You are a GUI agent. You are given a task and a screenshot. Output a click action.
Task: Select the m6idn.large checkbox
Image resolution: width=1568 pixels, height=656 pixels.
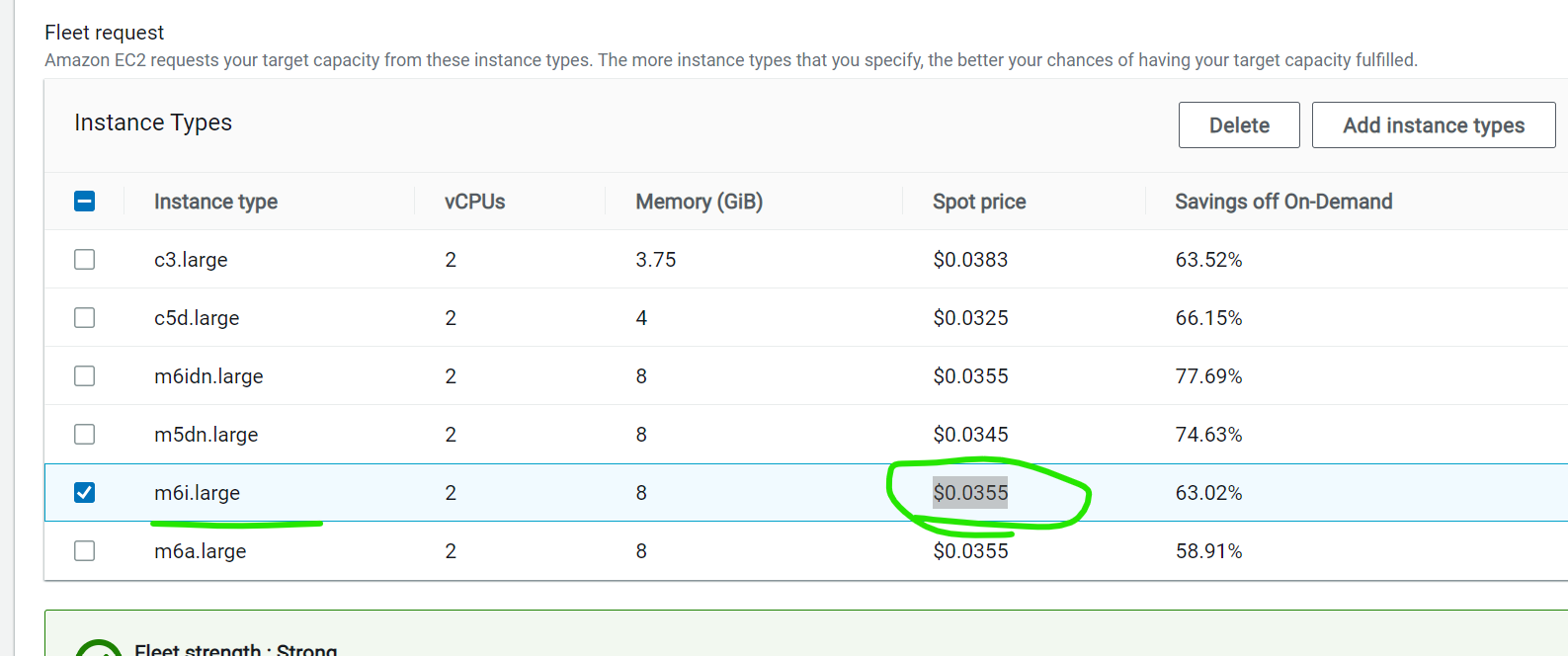[x=85, y=375]
